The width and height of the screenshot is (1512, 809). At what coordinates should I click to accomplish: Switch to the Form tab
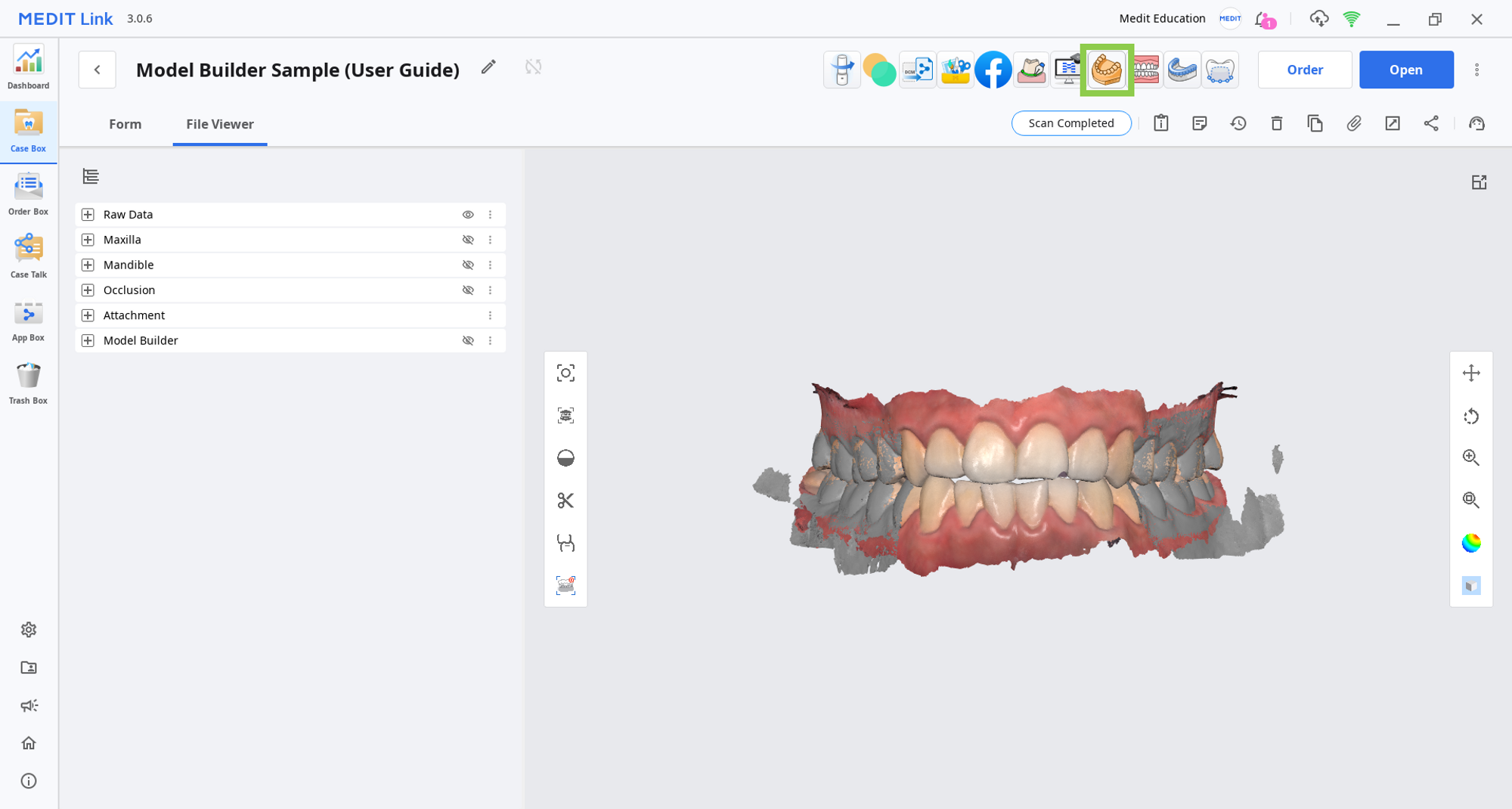[x=125, y=124]
